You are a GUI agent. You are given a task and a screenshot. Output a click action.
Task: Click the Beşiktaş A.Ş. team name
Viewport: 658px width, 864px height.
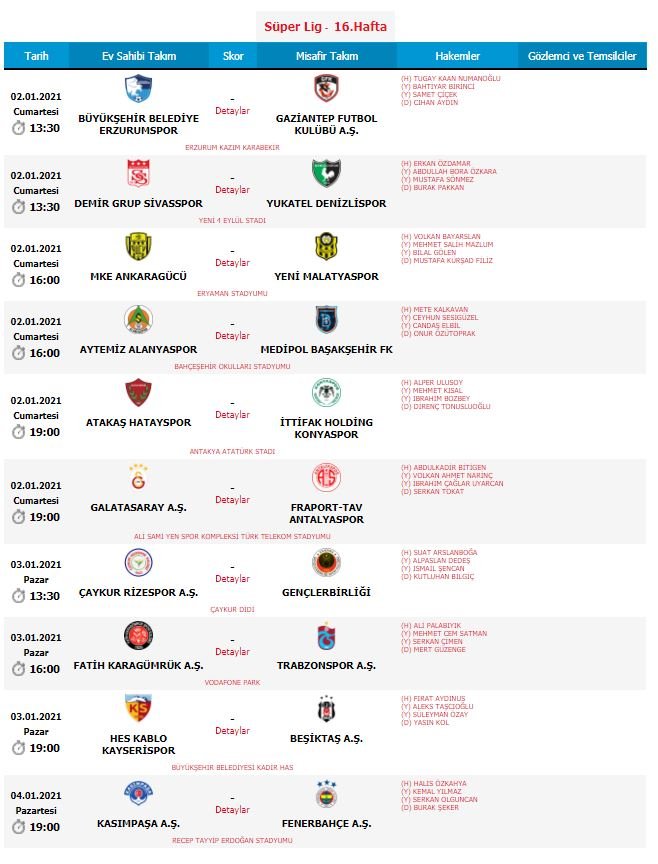(327, 738)
